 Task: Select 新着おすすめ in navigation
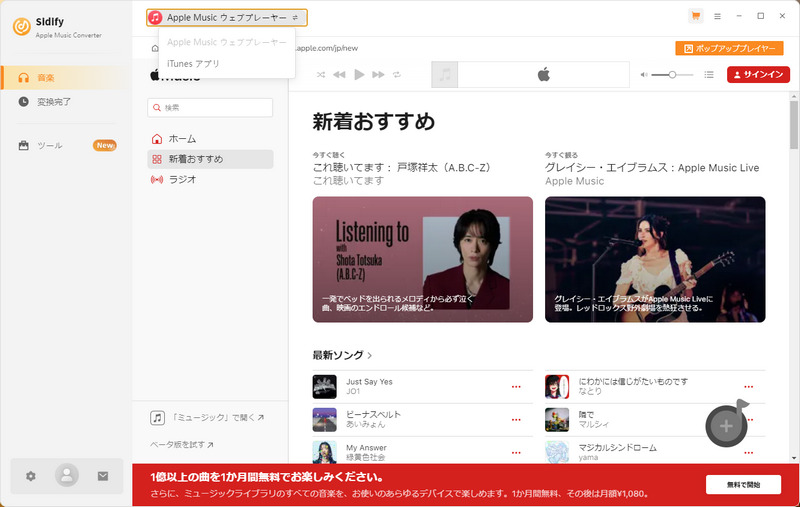[210, 159]
